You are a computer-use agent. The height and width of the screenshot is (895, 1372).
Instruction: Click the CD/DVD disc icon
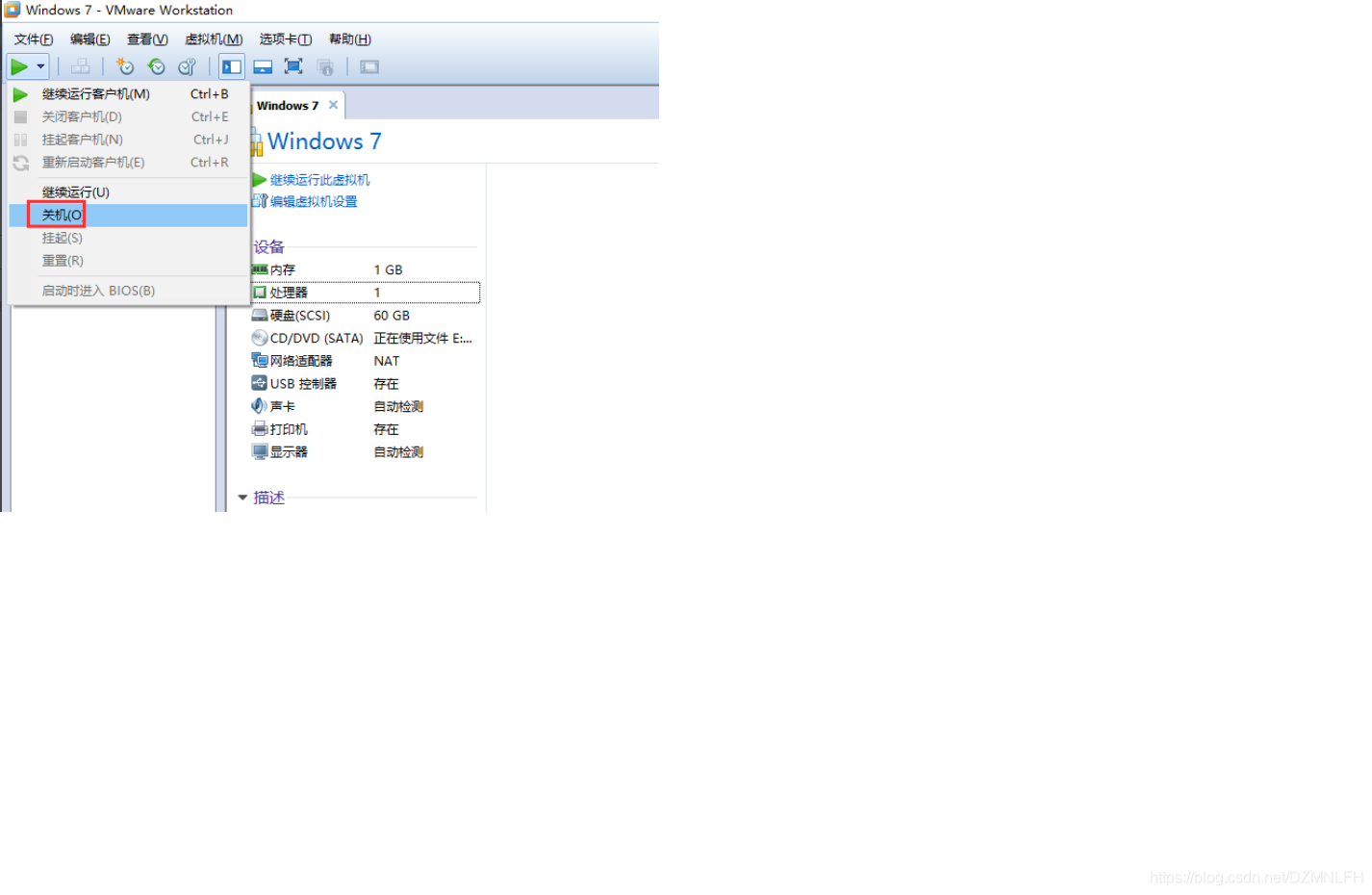point(260,338)
